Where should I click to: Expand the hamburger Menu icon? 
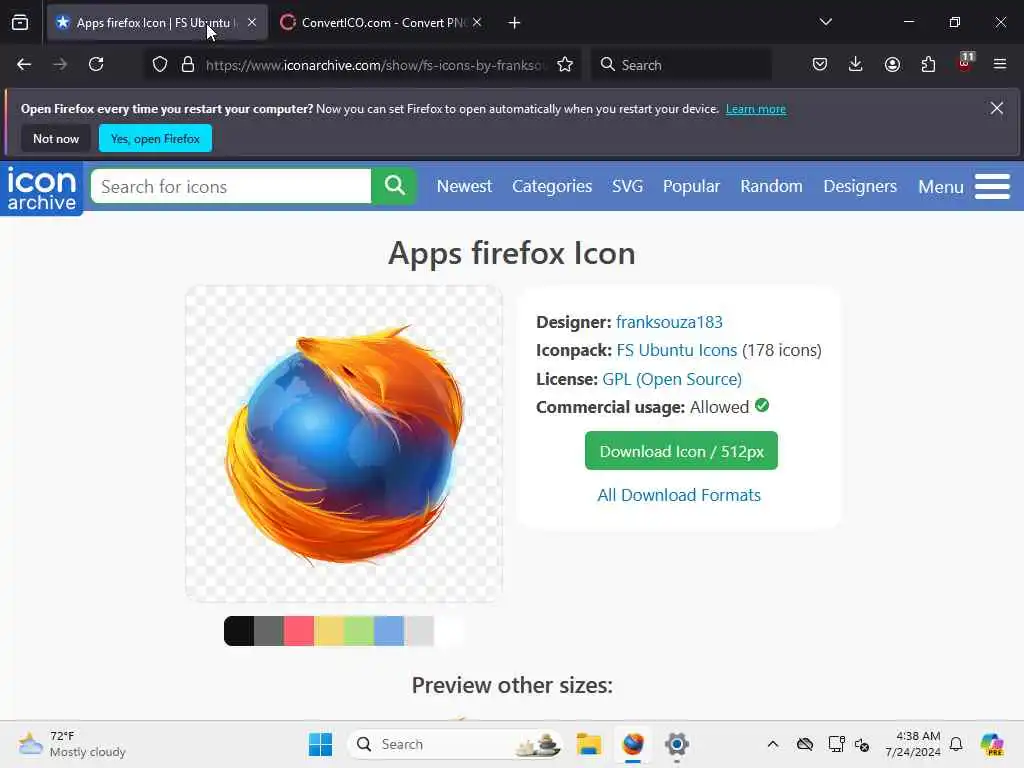[992, 187]
